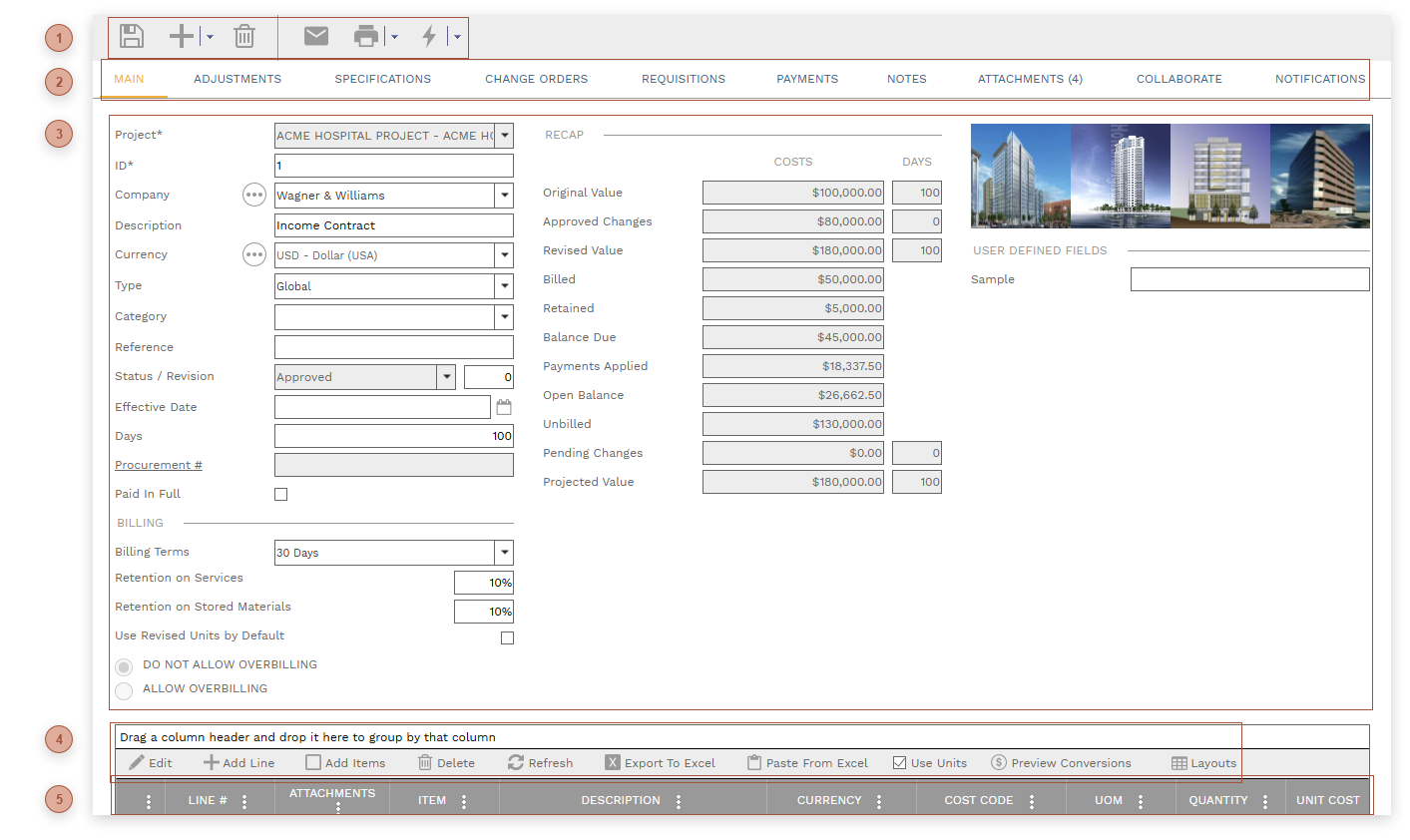The width and height of the screenshot is (1410, 840).
Task: Expand the Type dropdown arrow
Action: coord(505,286)
